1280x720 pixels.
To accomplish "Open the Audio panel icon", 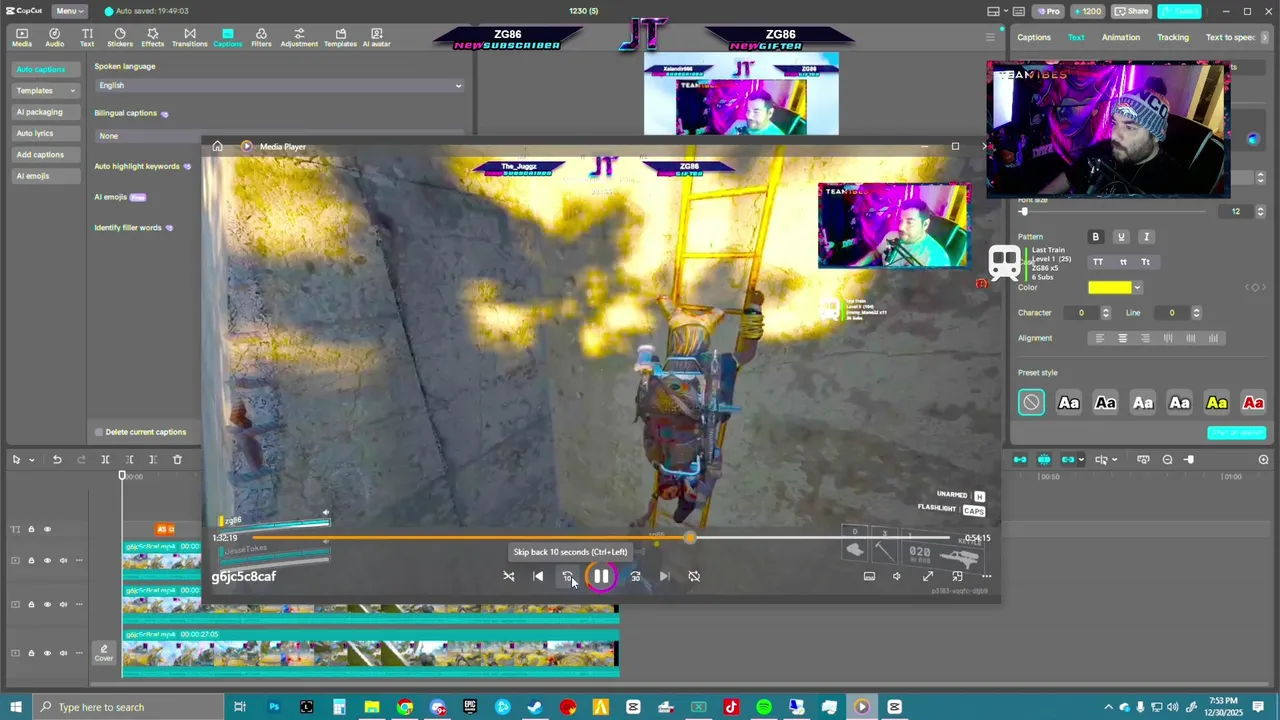I will tap(55, 38).
